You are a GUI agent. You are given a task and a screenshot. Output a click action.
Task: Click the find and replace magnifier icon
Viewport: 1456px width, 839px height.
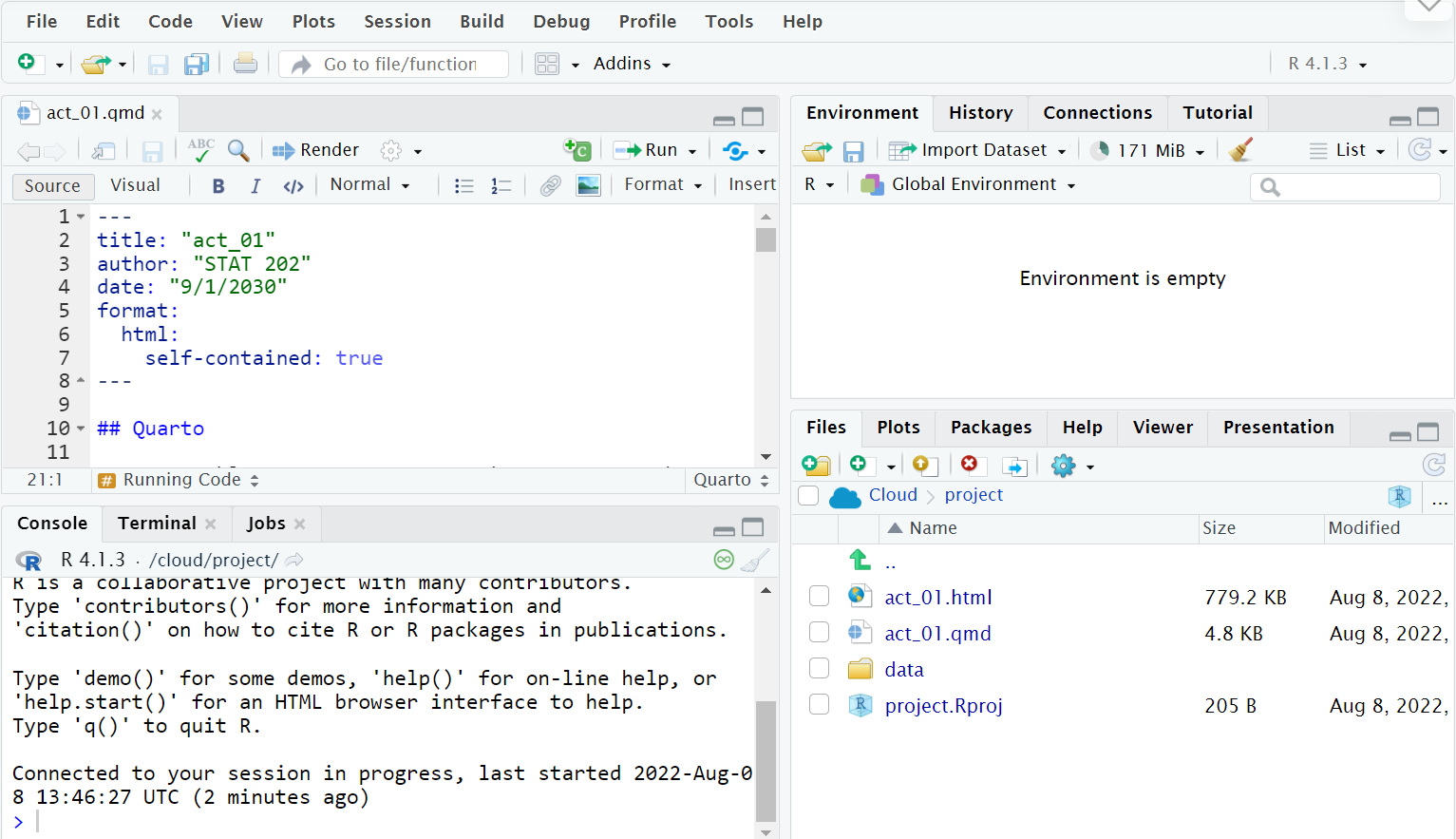238,150
